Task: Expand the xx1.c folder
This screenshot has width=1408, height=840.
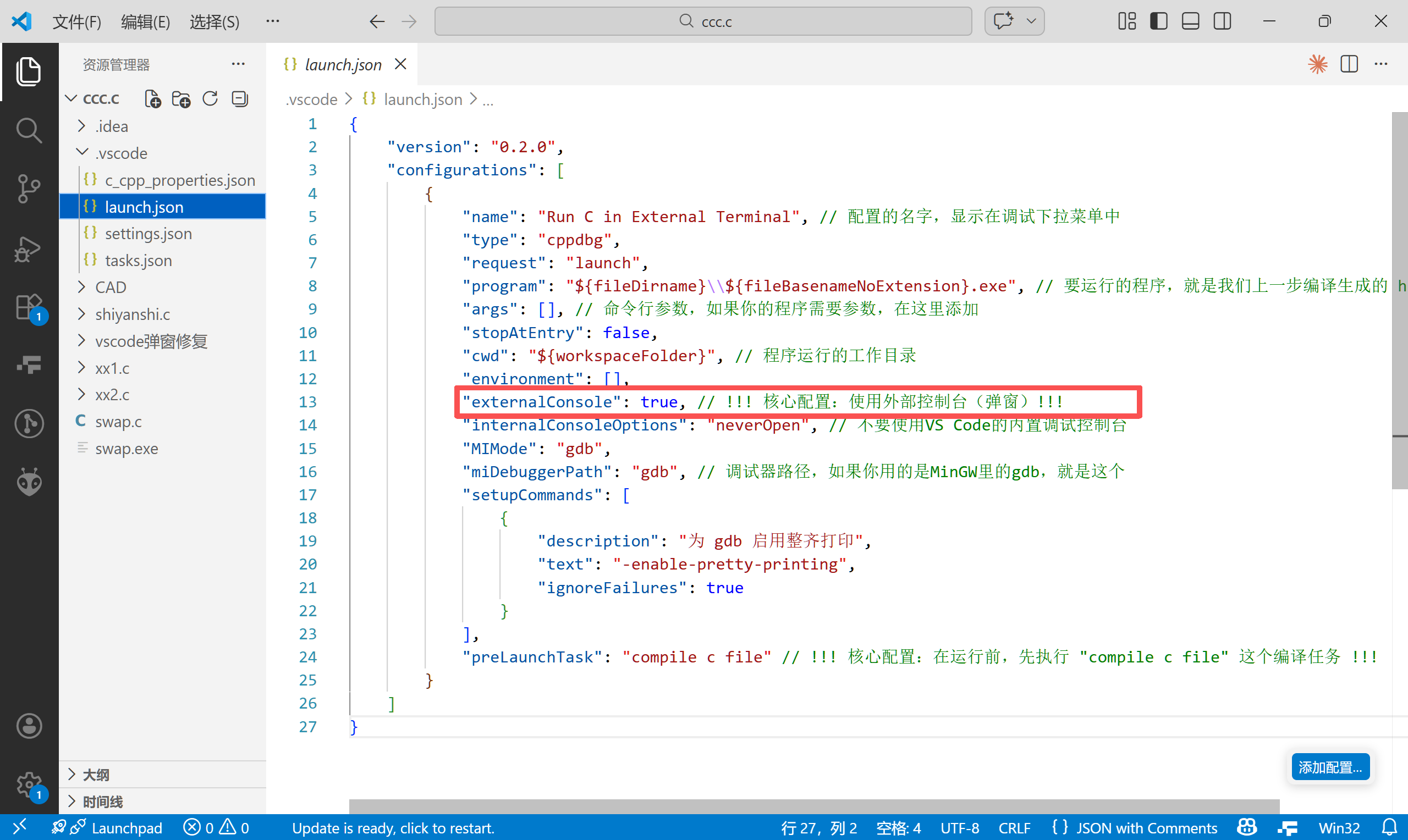Action: click(81, 368)
